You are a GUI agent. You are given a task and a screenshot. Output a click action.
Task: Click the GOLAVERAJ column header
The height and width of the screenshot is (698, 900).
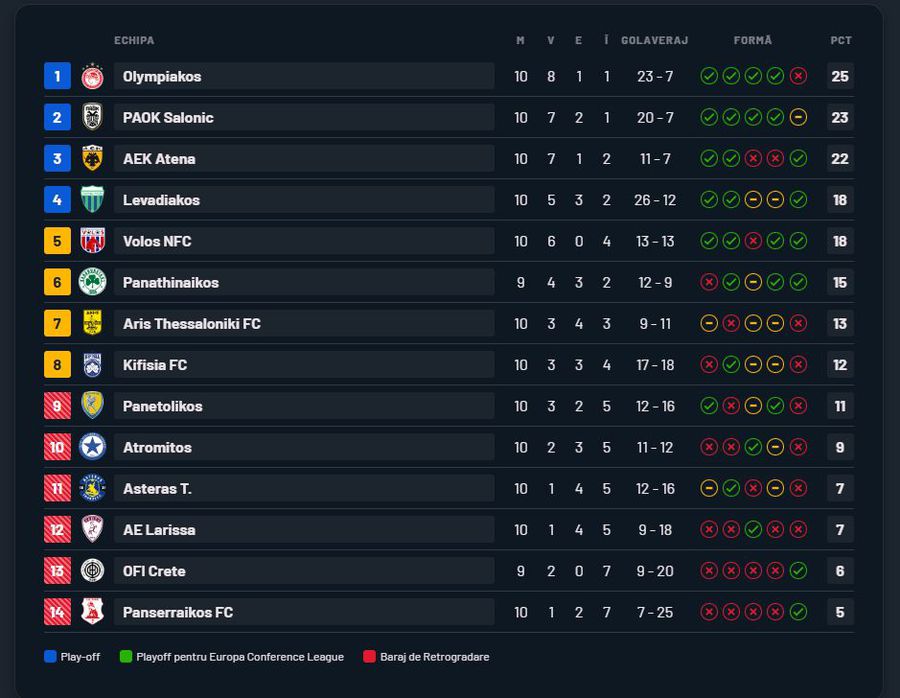pos(654,40)
